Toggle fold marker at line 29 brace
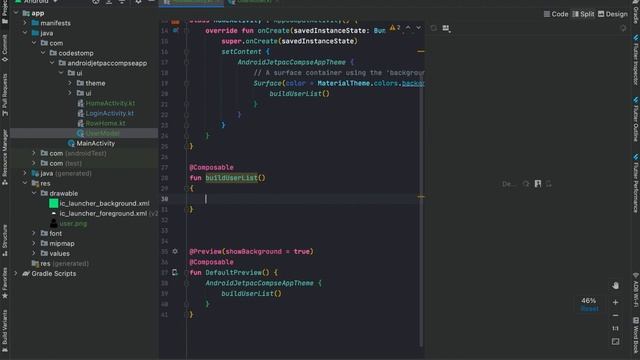Viewport: 640px width, 360px height. pos(187,188)
